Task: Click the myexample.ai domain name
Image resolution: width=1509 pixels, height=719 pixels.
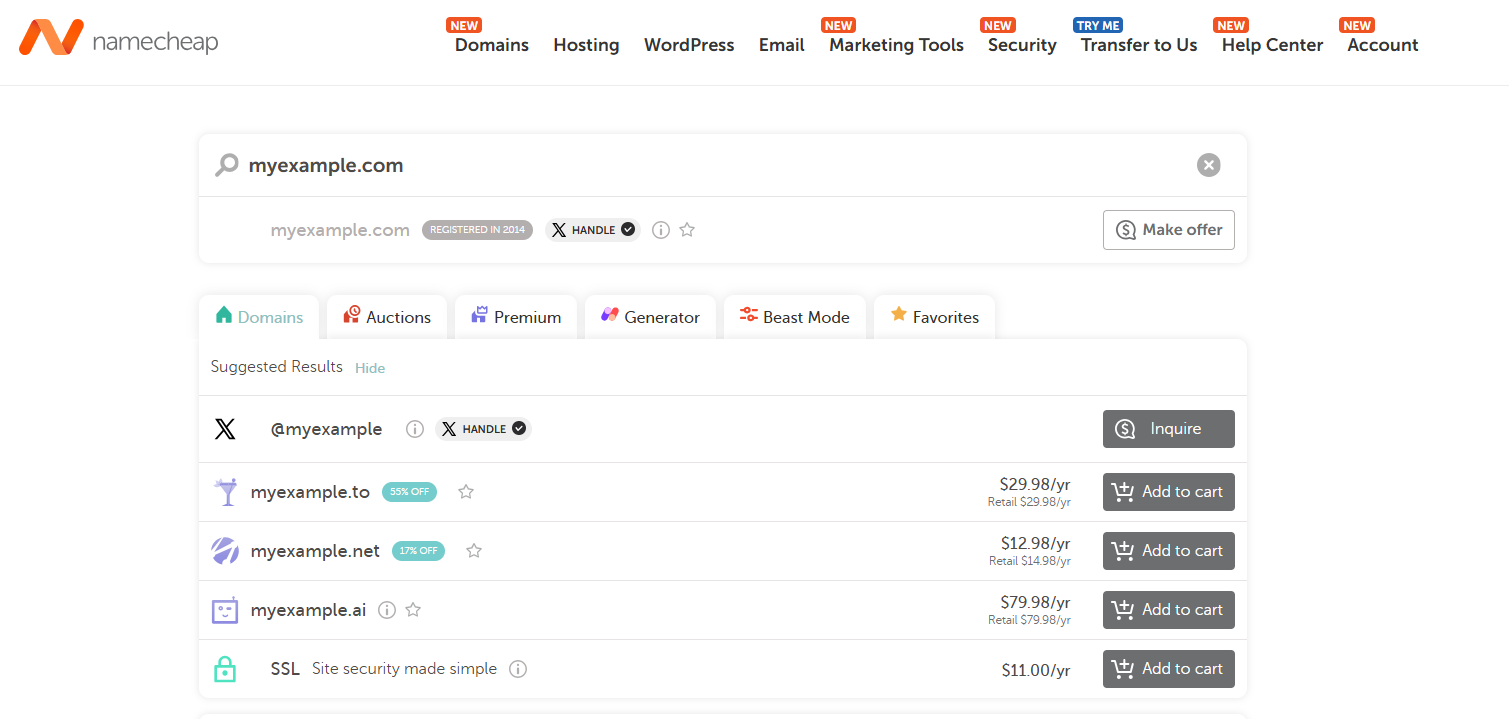Action: pyautogui.click(x=308, y=610)
